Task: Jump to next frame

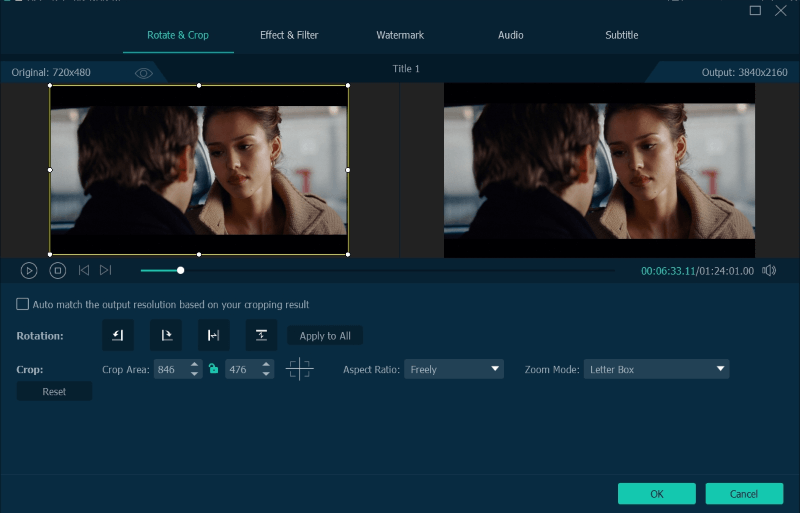Action: point(106,270)
